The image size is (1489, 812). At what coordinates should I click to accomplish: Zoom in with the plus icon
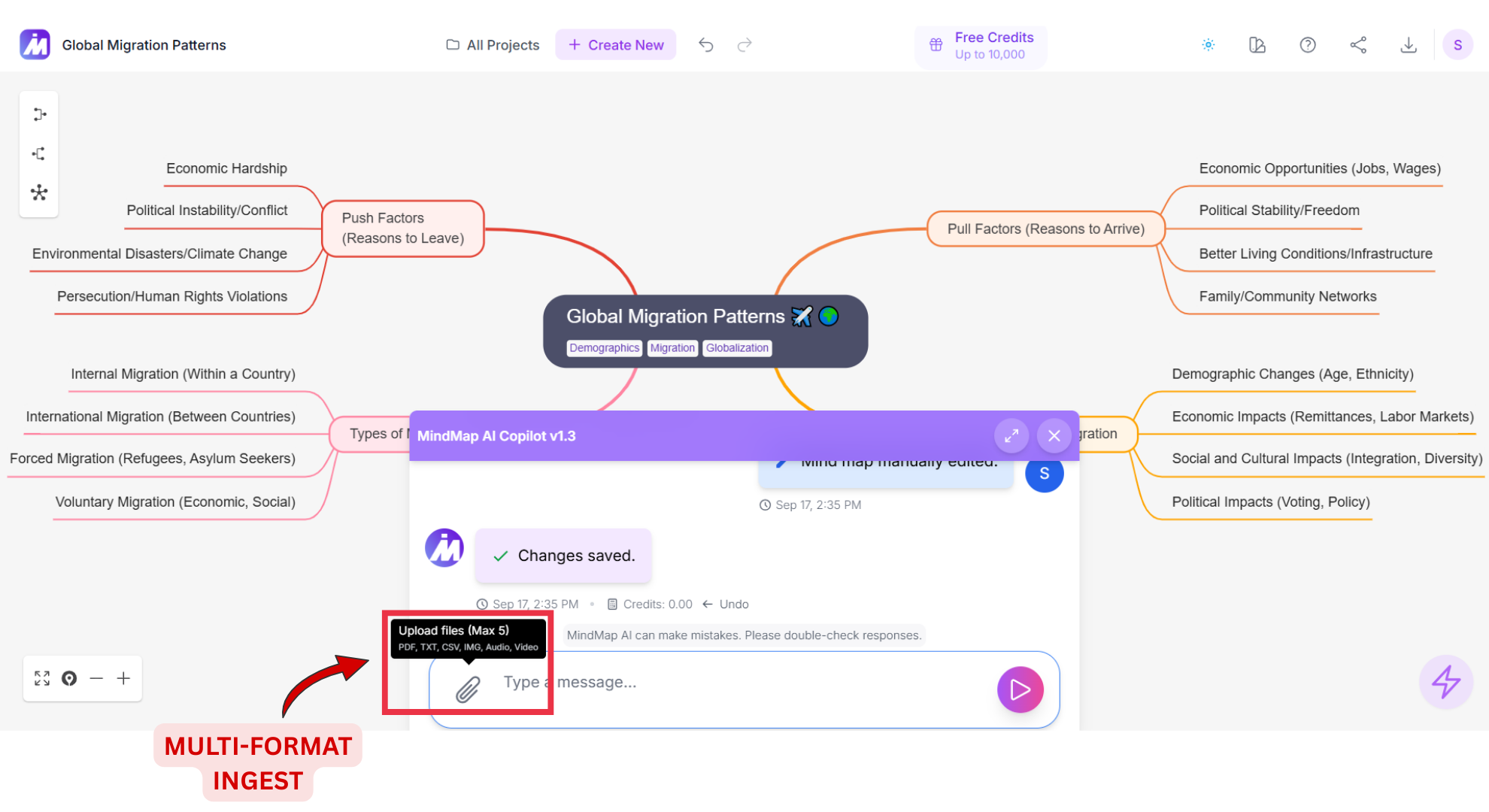[x=124, y=678]
